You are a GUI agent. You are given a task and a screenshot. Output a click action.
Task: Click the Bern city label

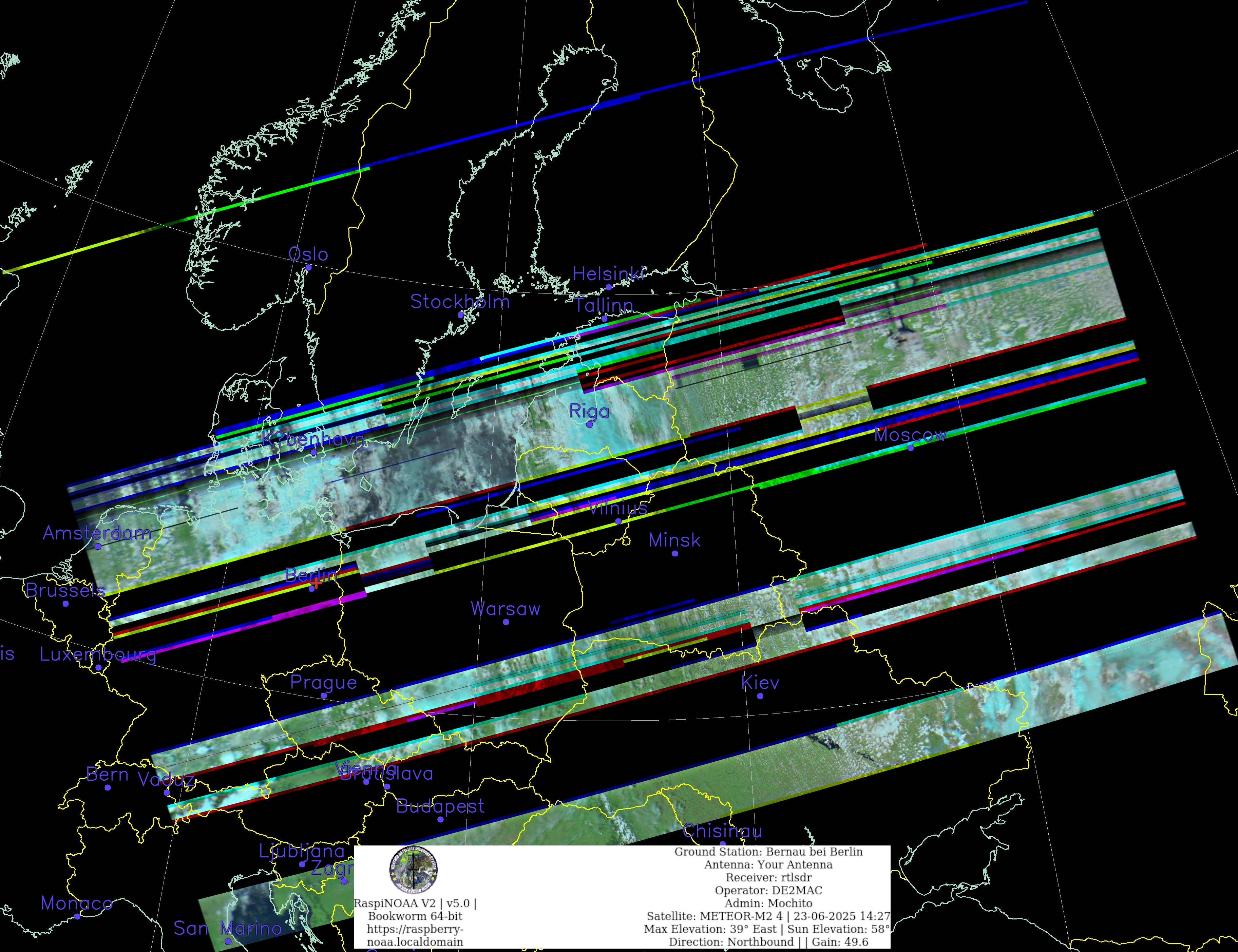[107, 774]
